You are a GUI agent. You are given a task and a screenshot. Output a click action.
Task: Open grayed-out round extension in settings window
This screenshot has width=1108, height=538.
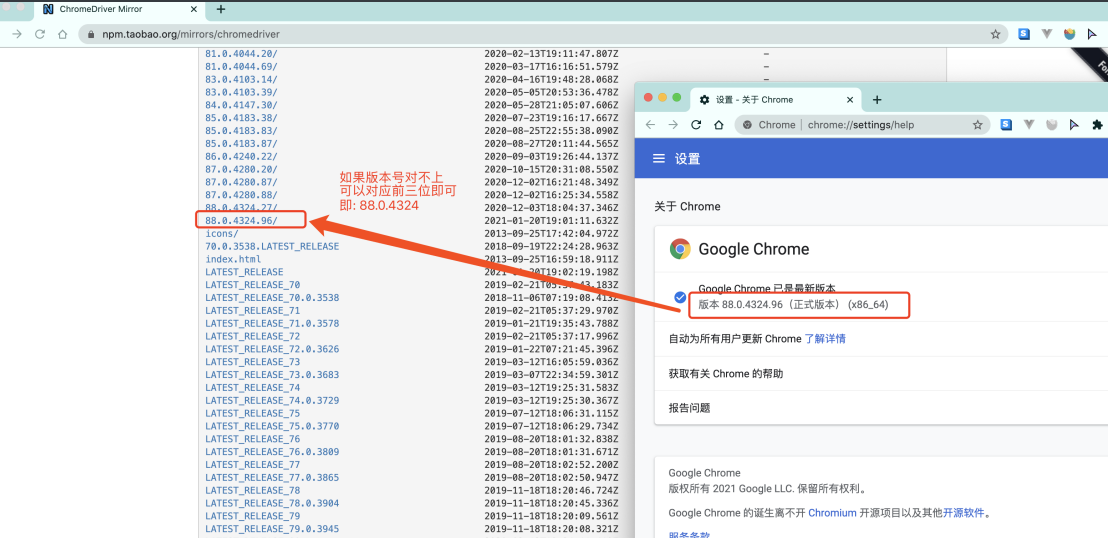coord(1051,124)
